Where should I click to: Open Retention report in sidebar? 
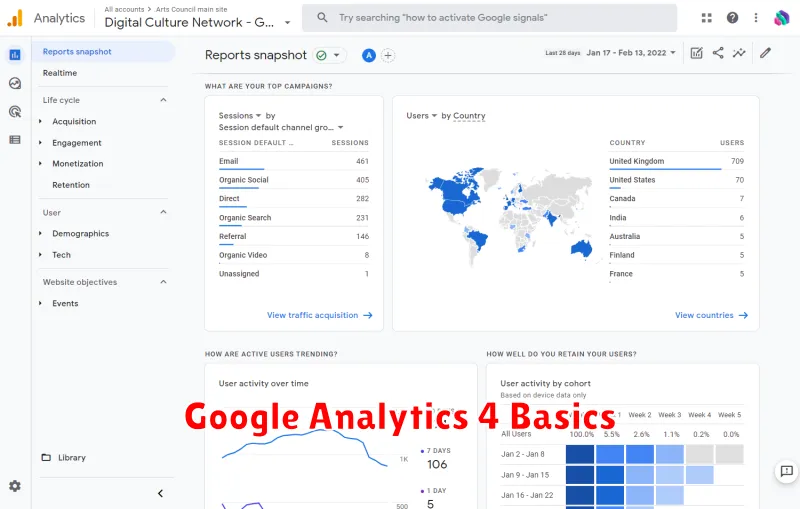[70, 185]
